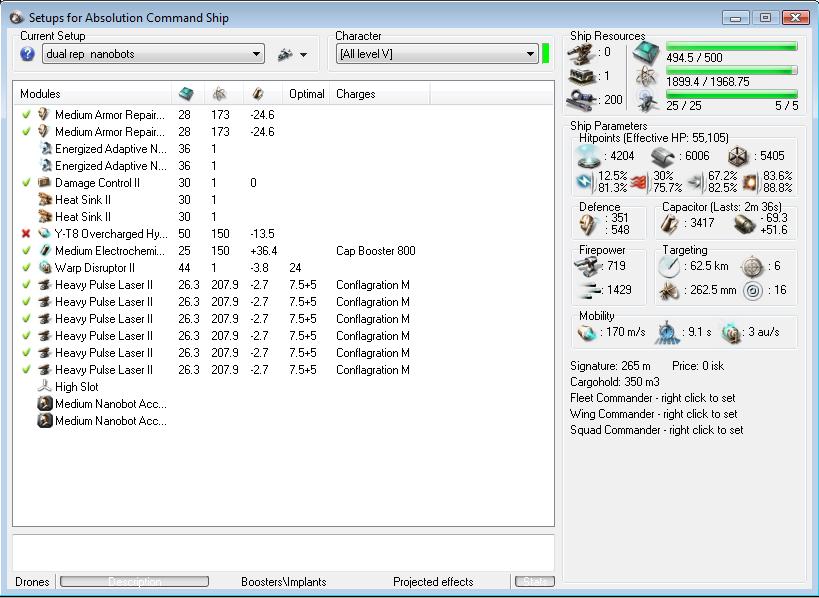The image size is (819, 598).
Task: Click the Charges column header
Action: pos(380,94)
